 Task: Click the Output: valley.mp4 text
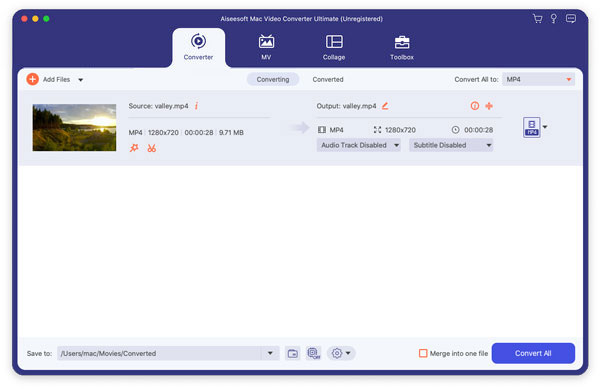[x=346, y=106]
